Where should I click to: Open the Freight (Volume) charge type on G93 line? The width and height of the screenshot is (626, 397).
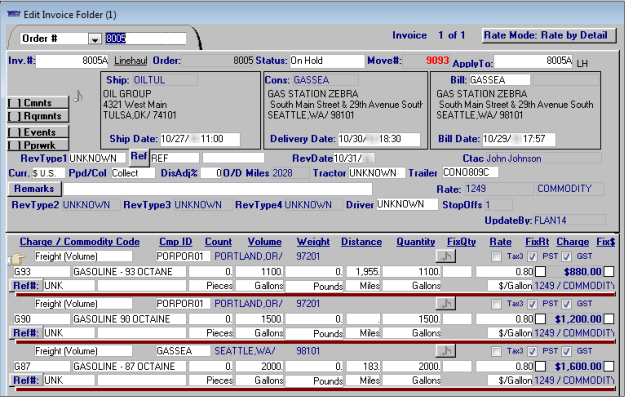(83, 256)
